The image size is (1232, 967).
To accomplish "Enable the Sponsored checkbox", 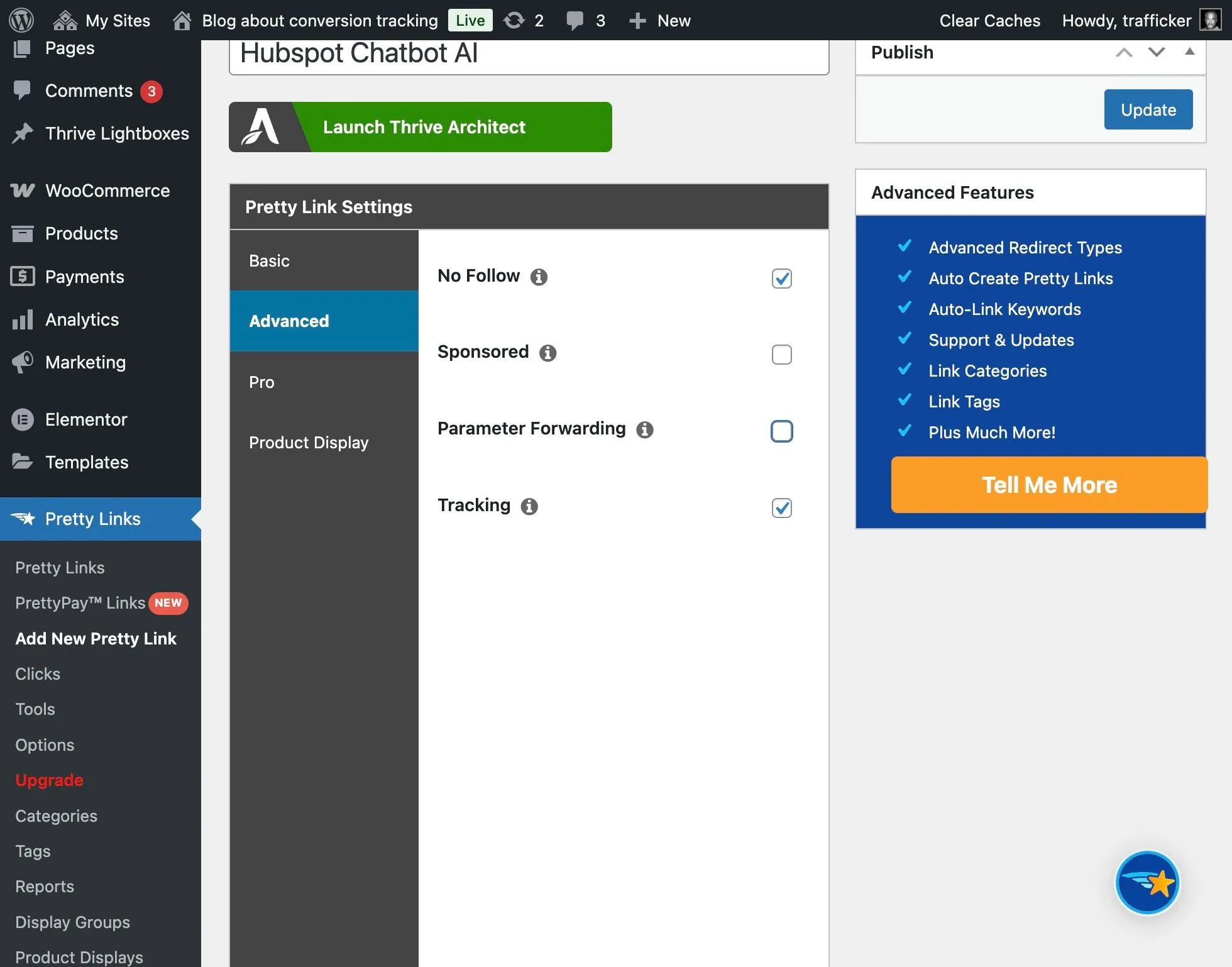I will pos(781,355).
